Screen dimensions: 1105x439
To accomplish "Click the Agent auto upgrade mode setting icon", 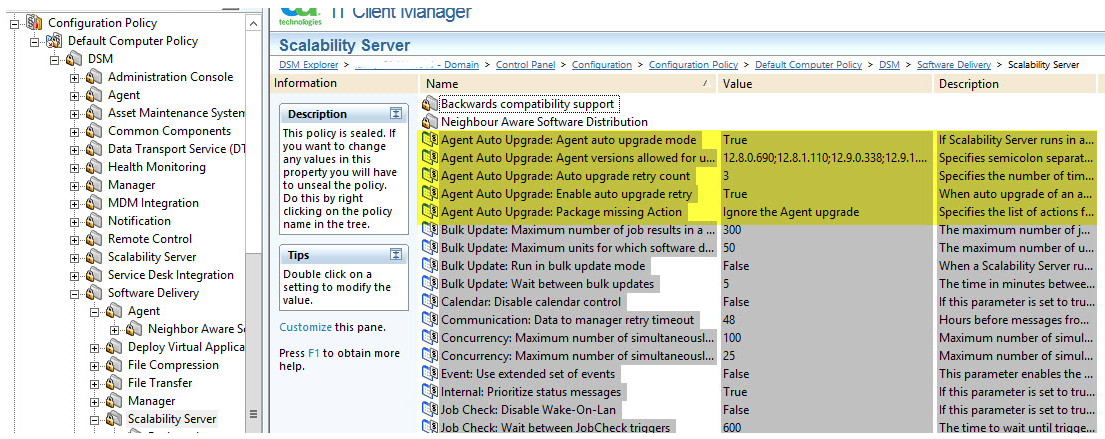I will point(430,140).
